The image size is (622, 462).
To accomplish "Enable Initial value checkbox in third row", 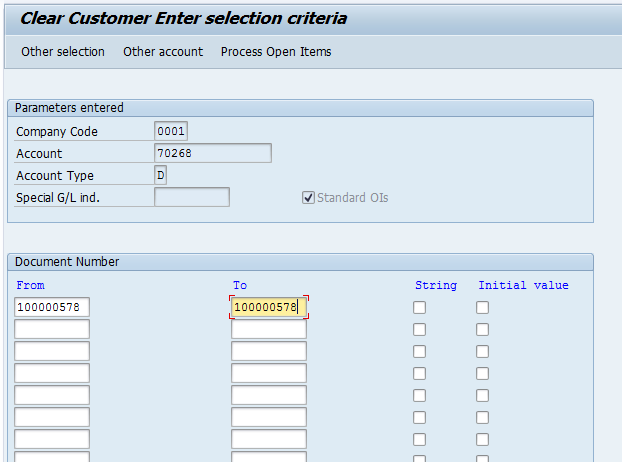I will (x=482, y=351).
